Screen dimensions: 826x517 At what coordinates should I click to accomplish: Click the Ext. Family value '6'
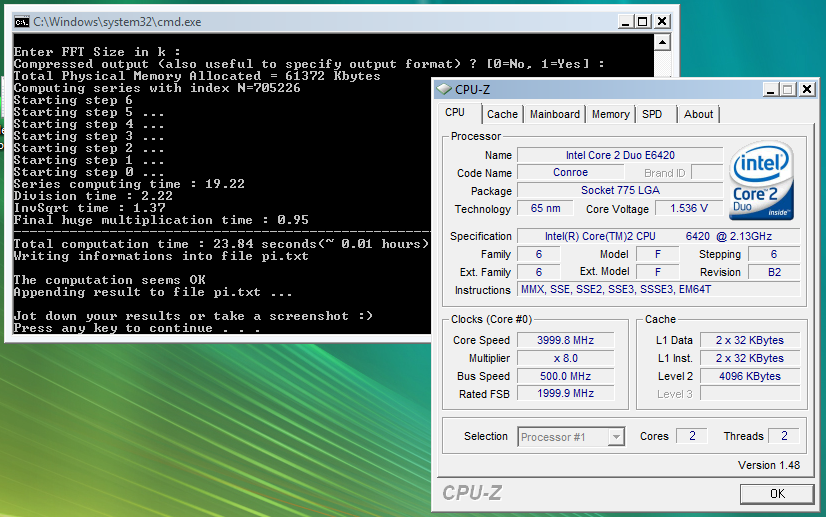pos(538,272)
